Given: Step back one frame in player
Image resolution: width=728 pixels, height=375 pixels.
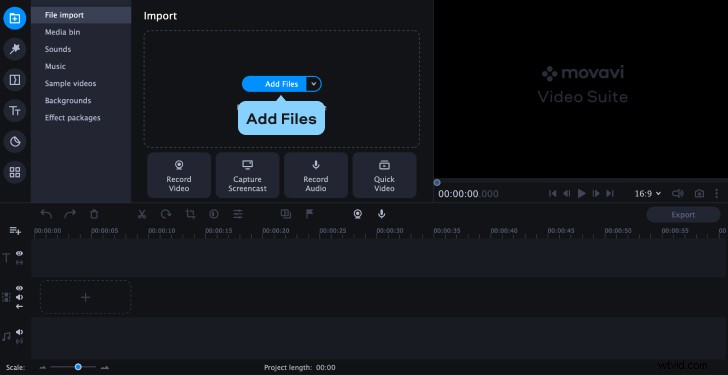Looking at the screenshot, I should 567,194.
